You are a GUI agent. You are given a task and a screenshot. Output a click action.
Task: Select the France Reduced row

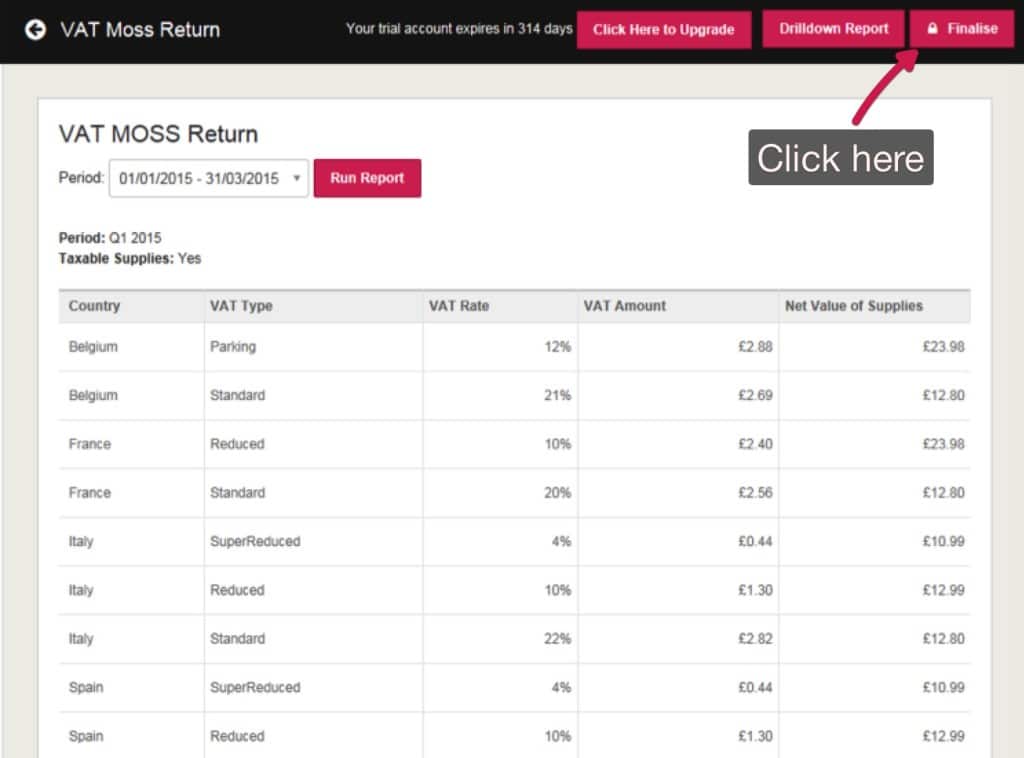[237, 444]
